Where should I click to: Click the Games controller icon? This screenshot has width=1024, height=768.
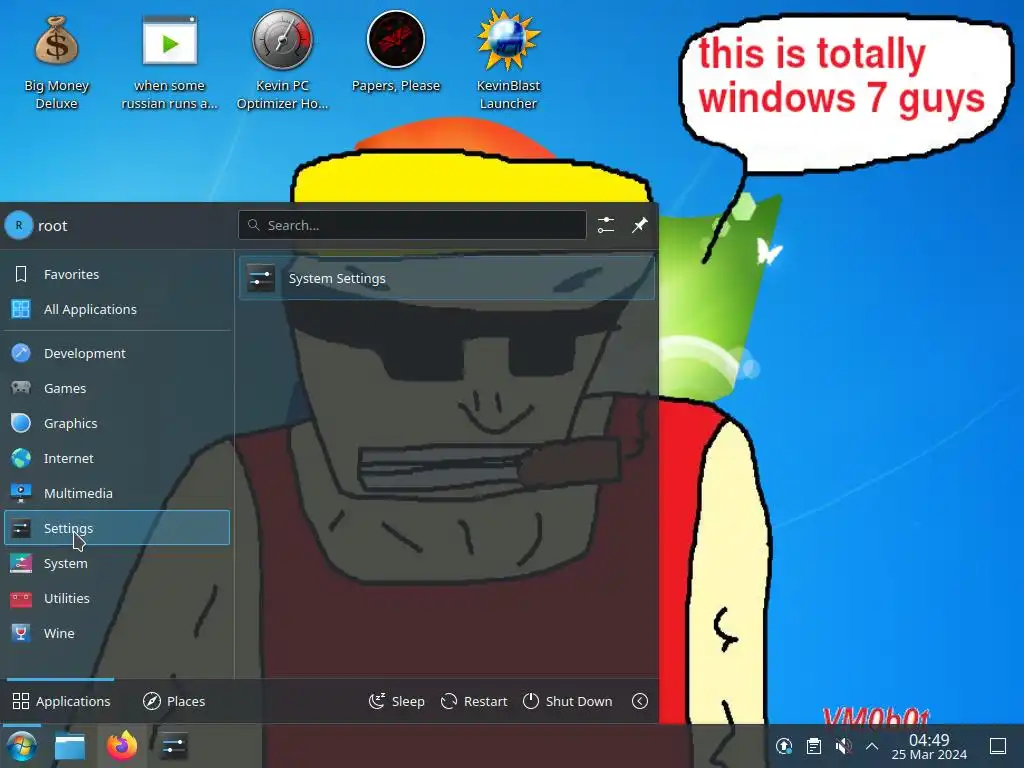[x=21, y=388]
